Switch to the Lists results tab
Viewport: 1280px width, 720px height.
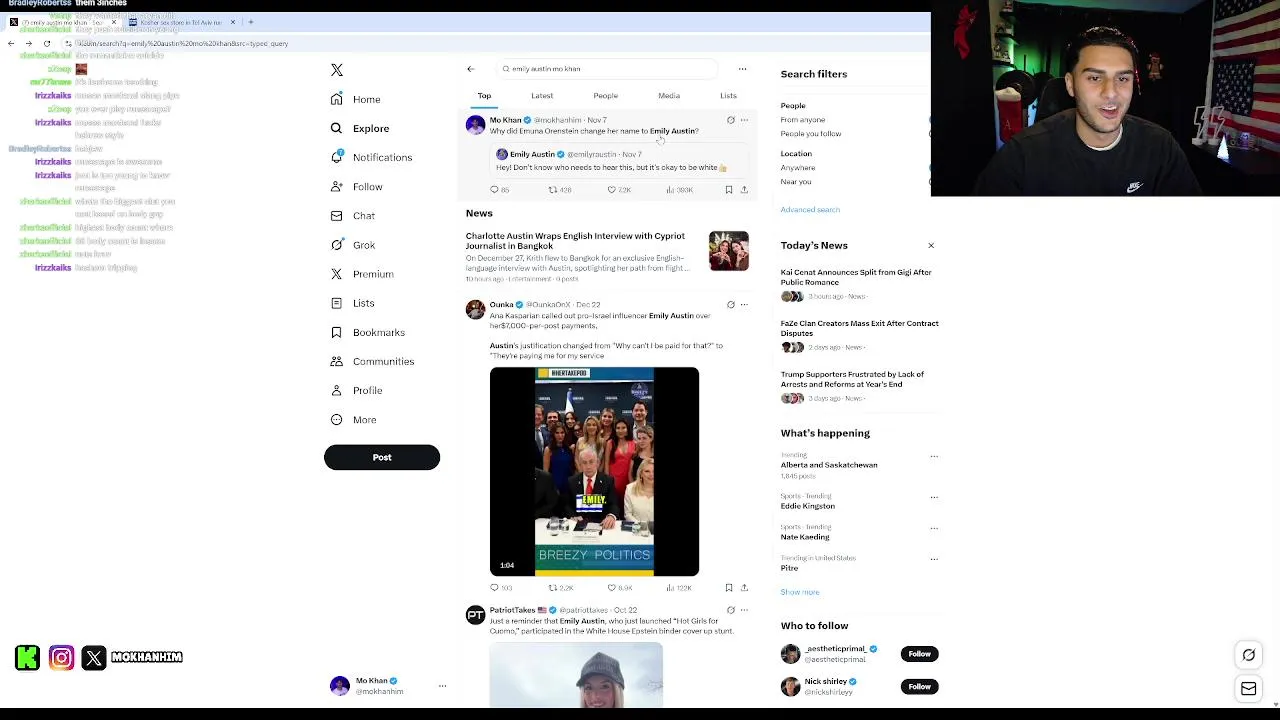click(728, 96)
